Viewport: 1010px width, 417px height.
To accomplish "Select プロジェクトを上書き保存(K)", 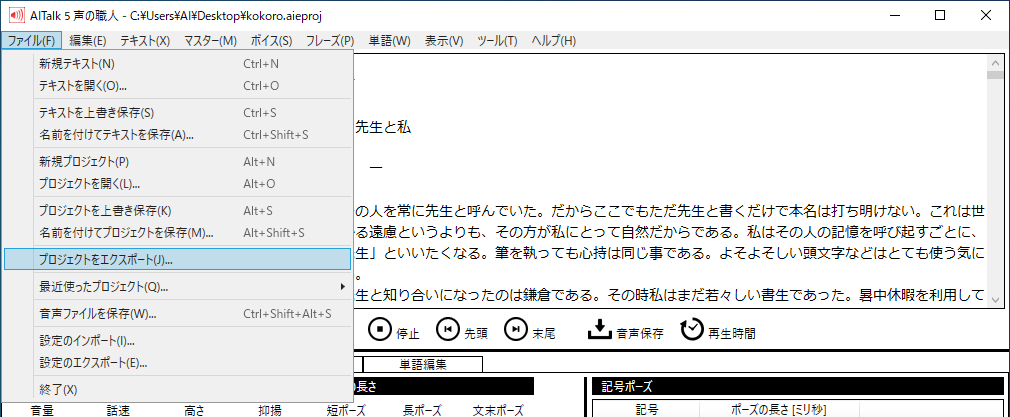I will (x=177, y=211).
